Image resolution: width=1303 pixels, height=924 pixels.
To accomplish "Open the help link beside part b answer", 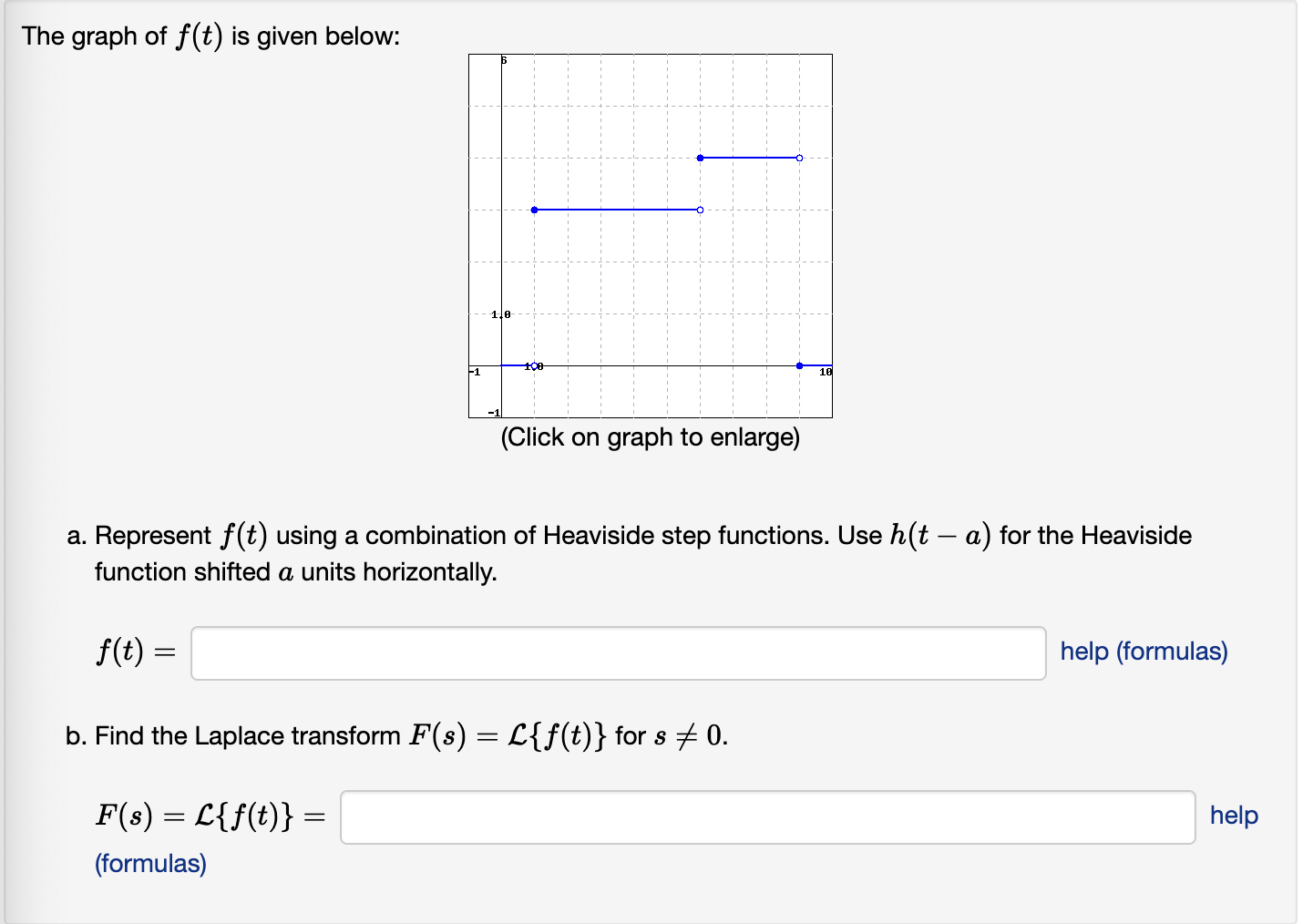I will [1233, 816].
